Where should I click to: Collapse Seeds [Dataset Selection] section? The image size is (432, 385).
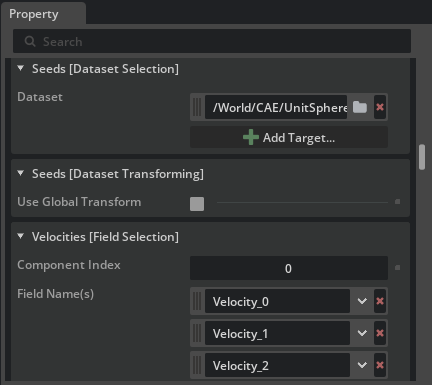[x=21, y=68]
